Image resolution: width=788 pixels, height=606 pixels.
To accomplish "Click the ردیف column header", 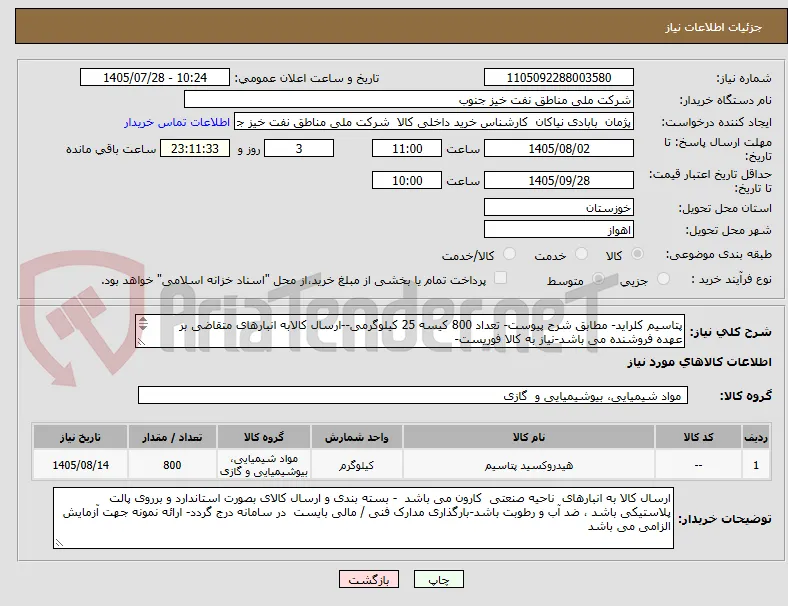I will (x=755, y=437).
